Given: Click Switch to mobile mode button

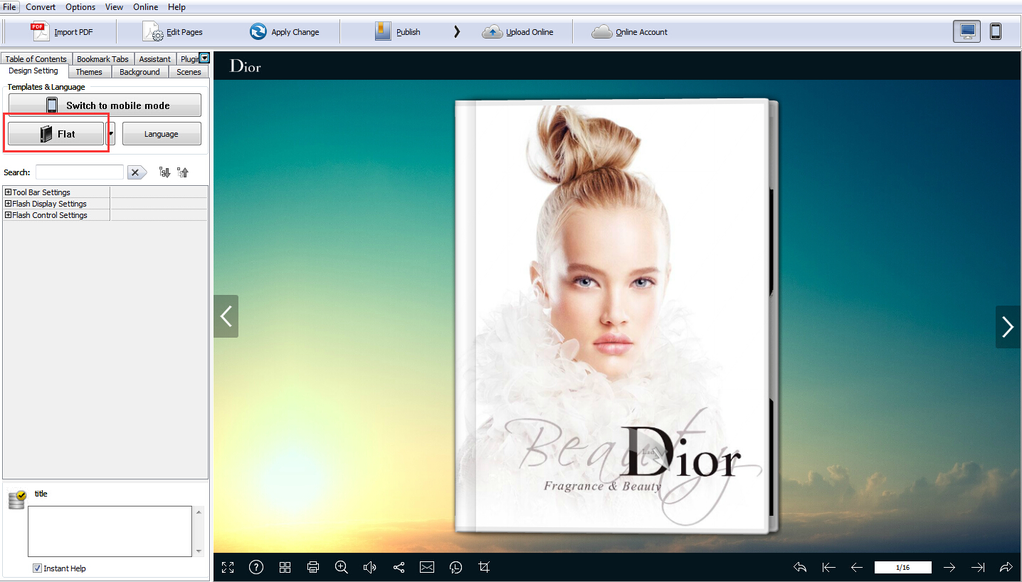Looking at the screenshot, I should (104, 105).
